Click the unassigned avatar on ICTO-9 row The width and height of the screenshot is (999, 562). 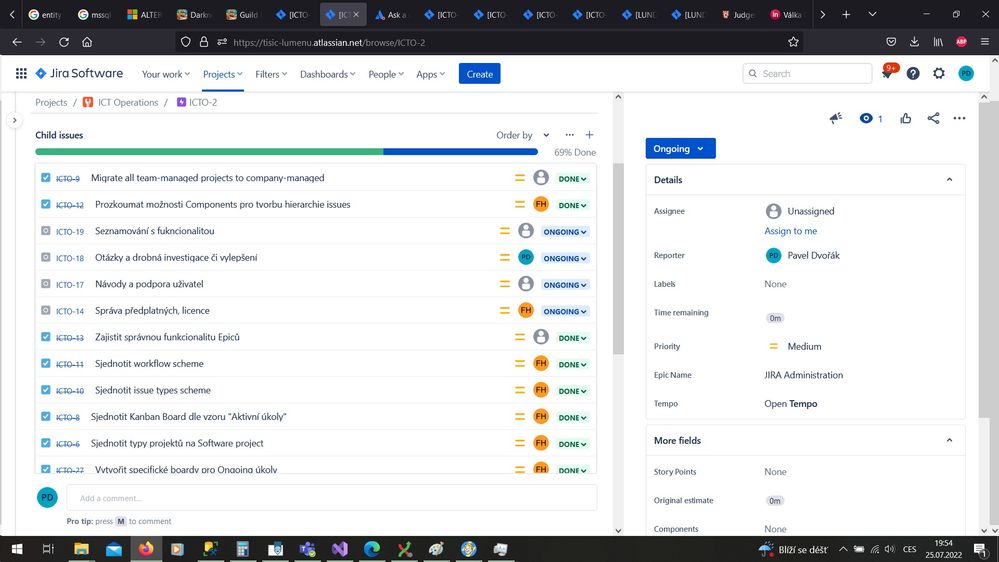tap(541, 178)
